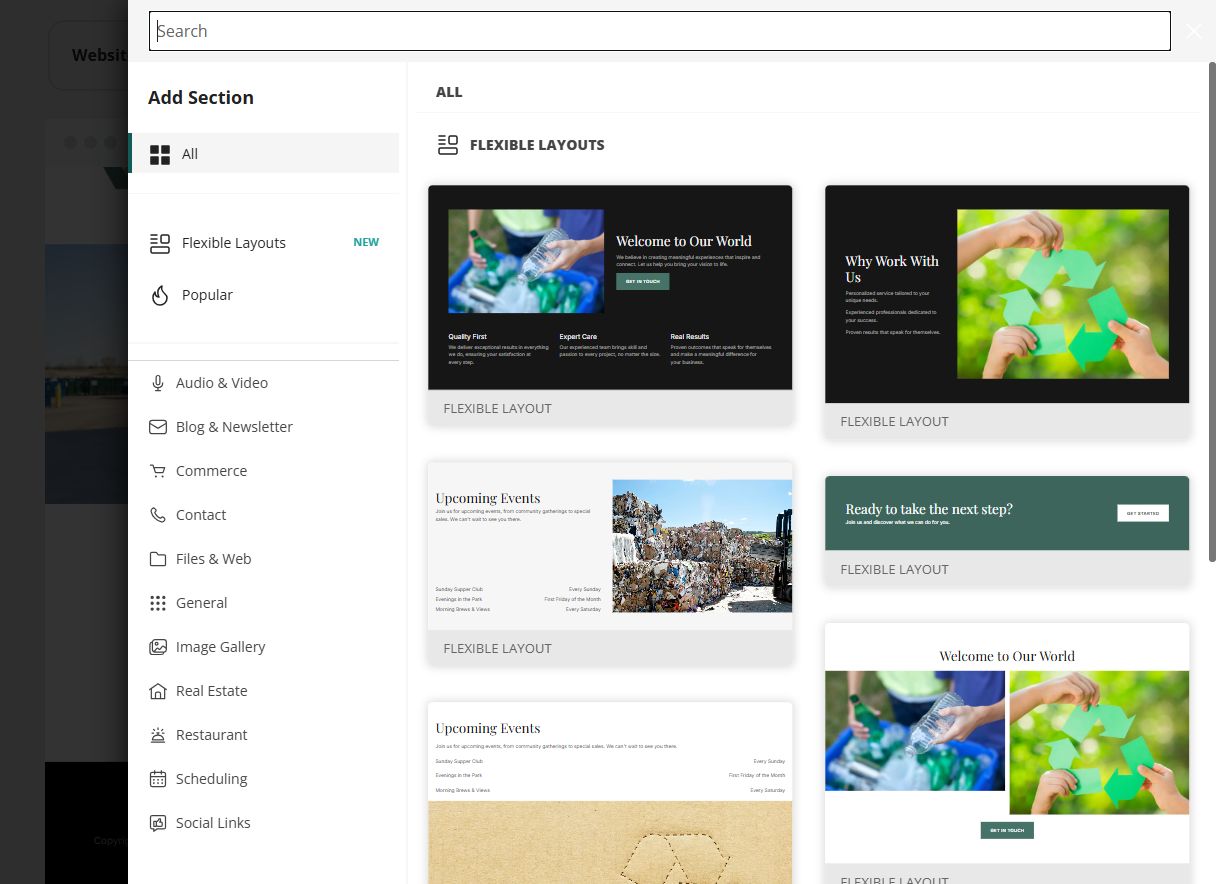1216x884 pixels.
Task: Choose Upcoming Events layout with cardboard image
Action: coord(610,793)
